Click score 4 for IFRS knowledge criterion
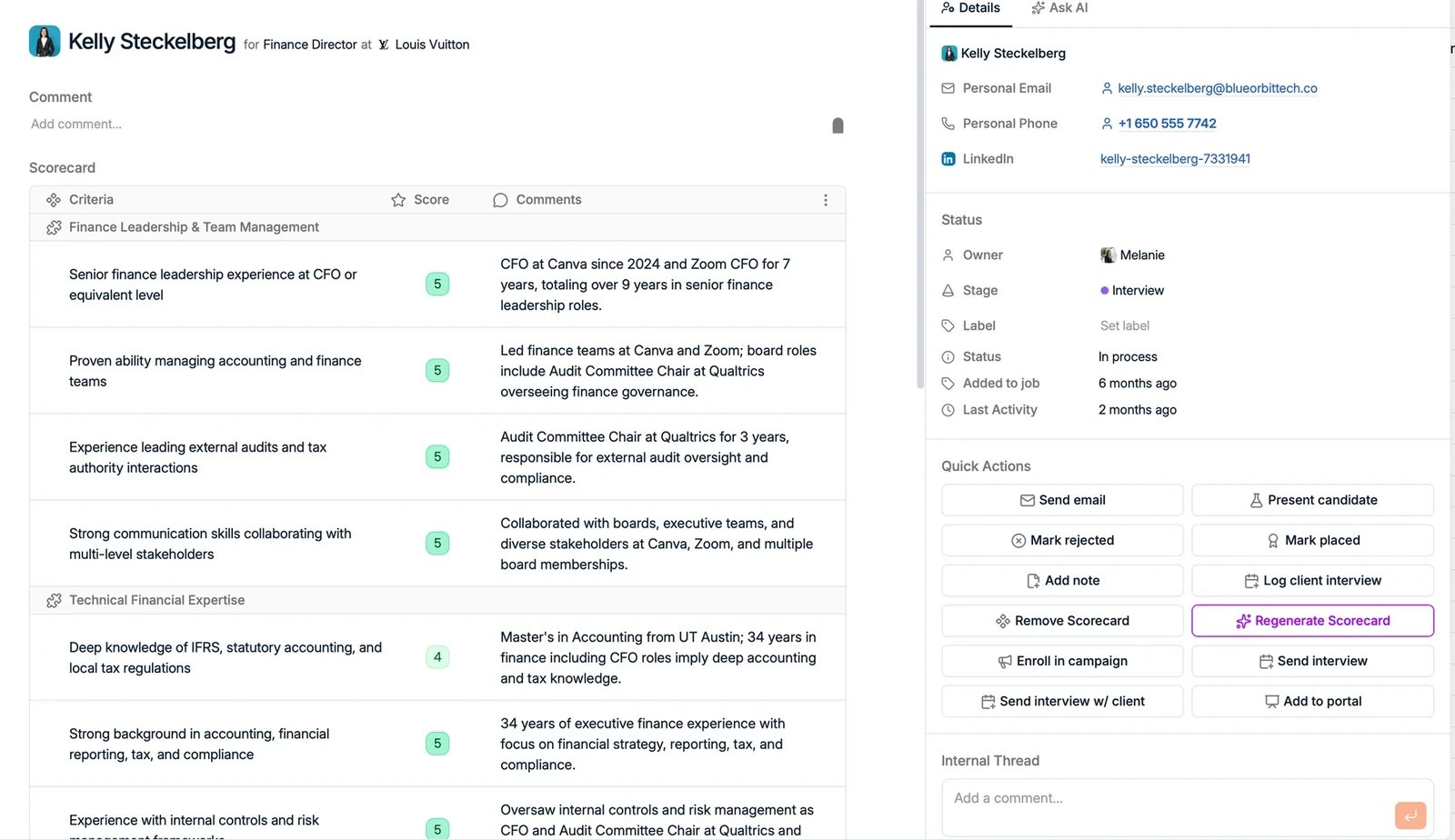 coord(437,657)
